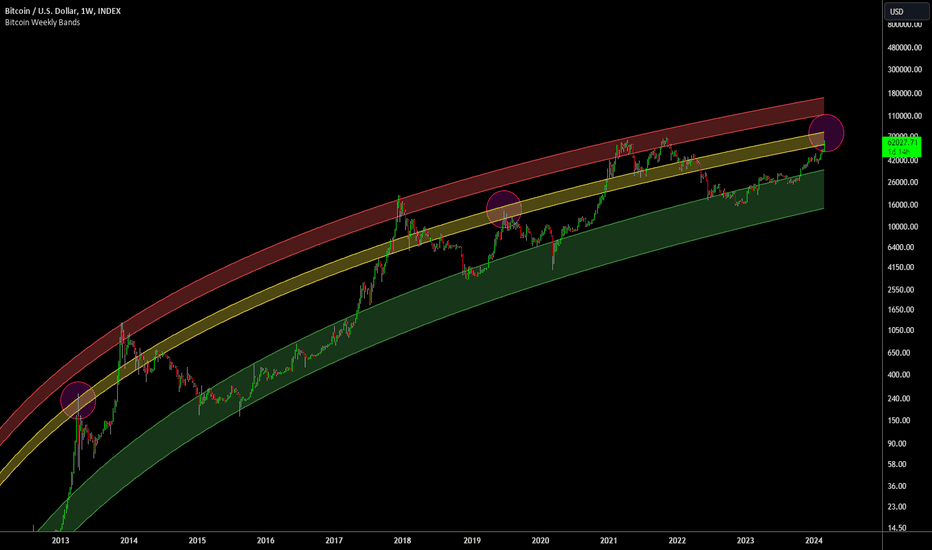Click the 240.00 price scale value
The image size is (932, 550).
click(899, 399)
